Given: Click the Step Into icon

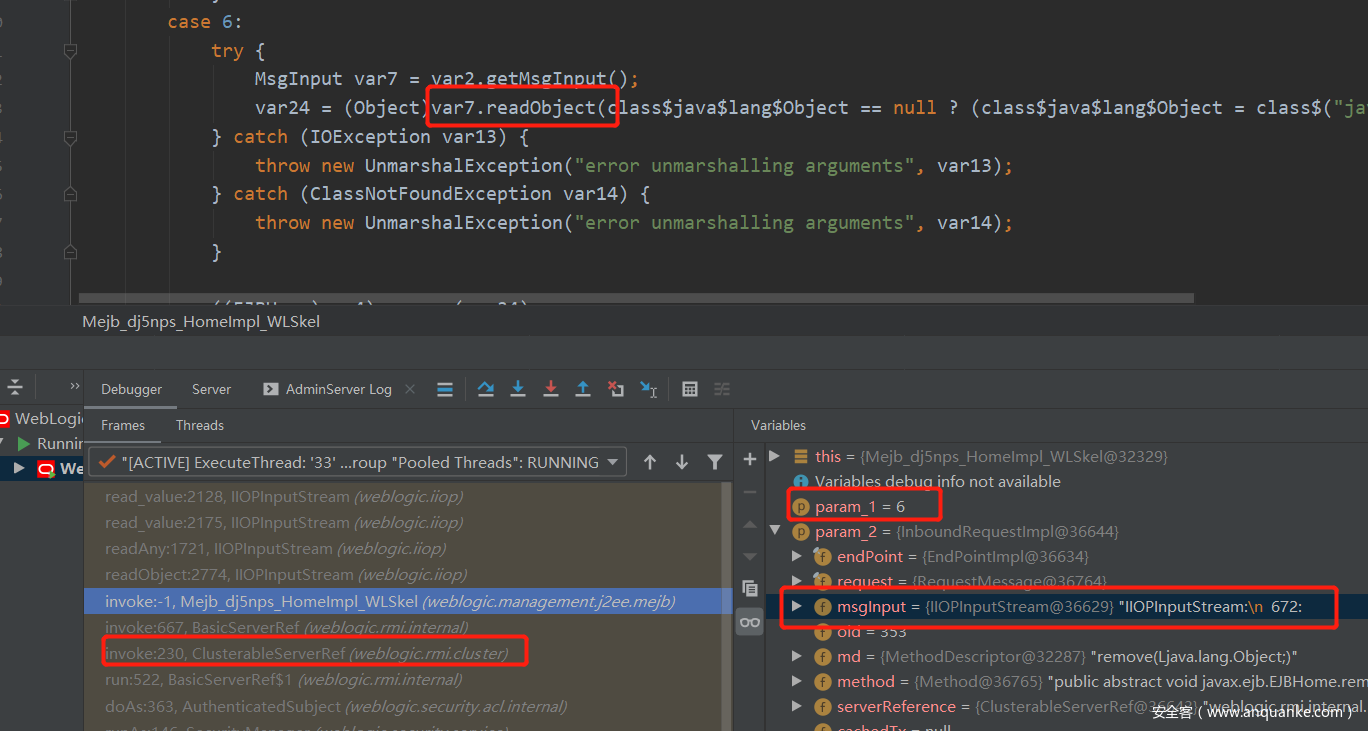Looking at the screenshot, I should pos(518,389).
